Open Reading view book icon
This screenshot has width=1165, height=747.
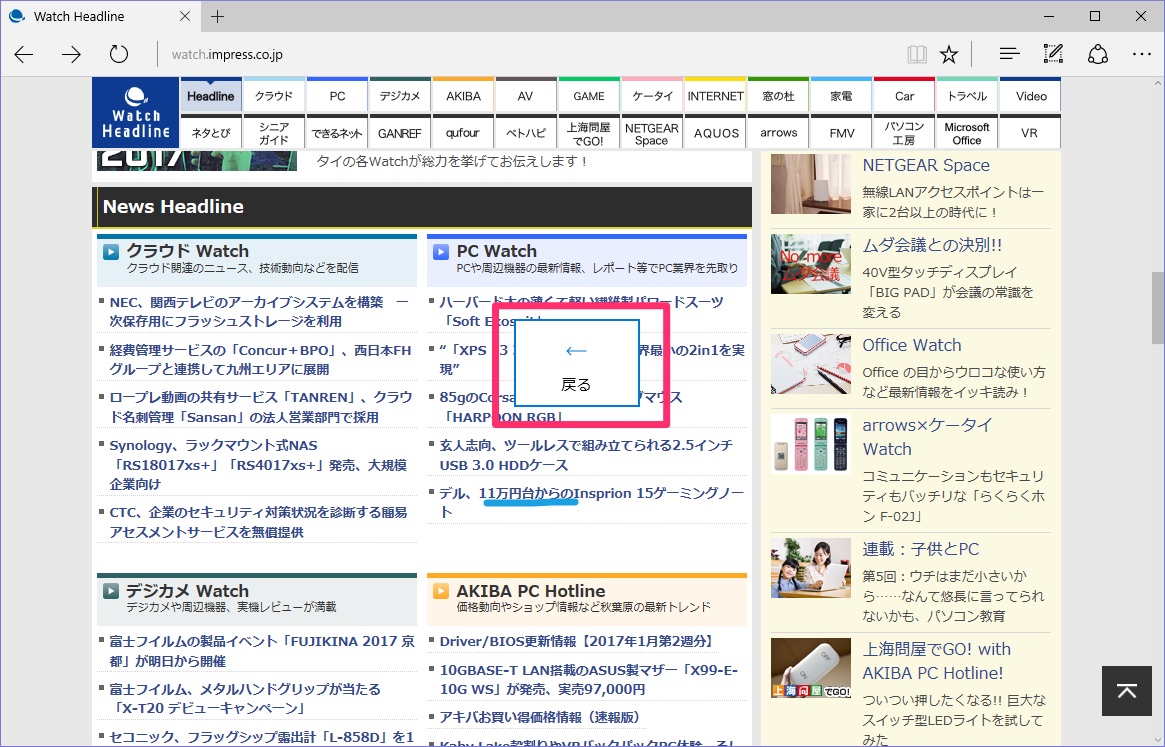tap(917, 54)
